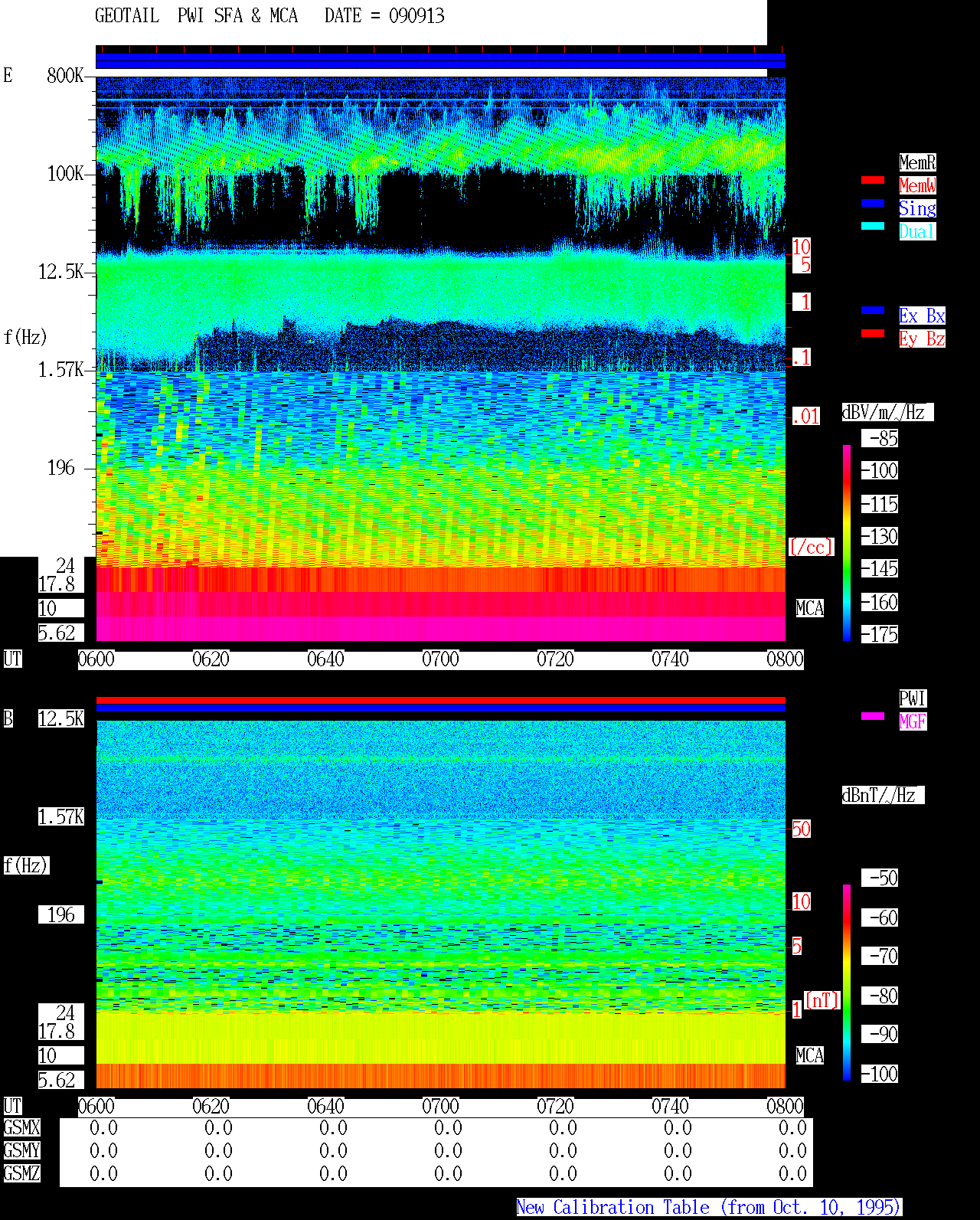This screenshot has height=1220, width=980.
Task: Click the 0740 UT tick under B spectrogram
Action: (670, 1107)
